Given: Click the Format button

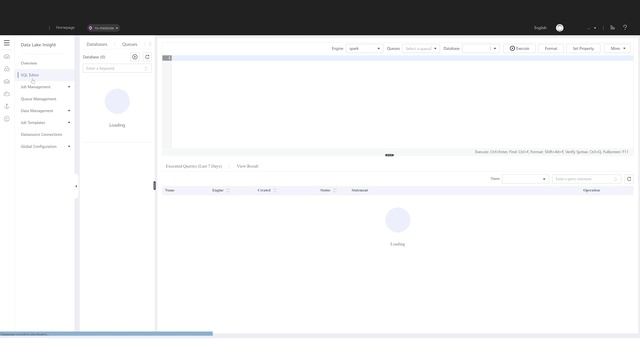Looking at the screenshot, I should pyautogui.click(x=551, y=49).
